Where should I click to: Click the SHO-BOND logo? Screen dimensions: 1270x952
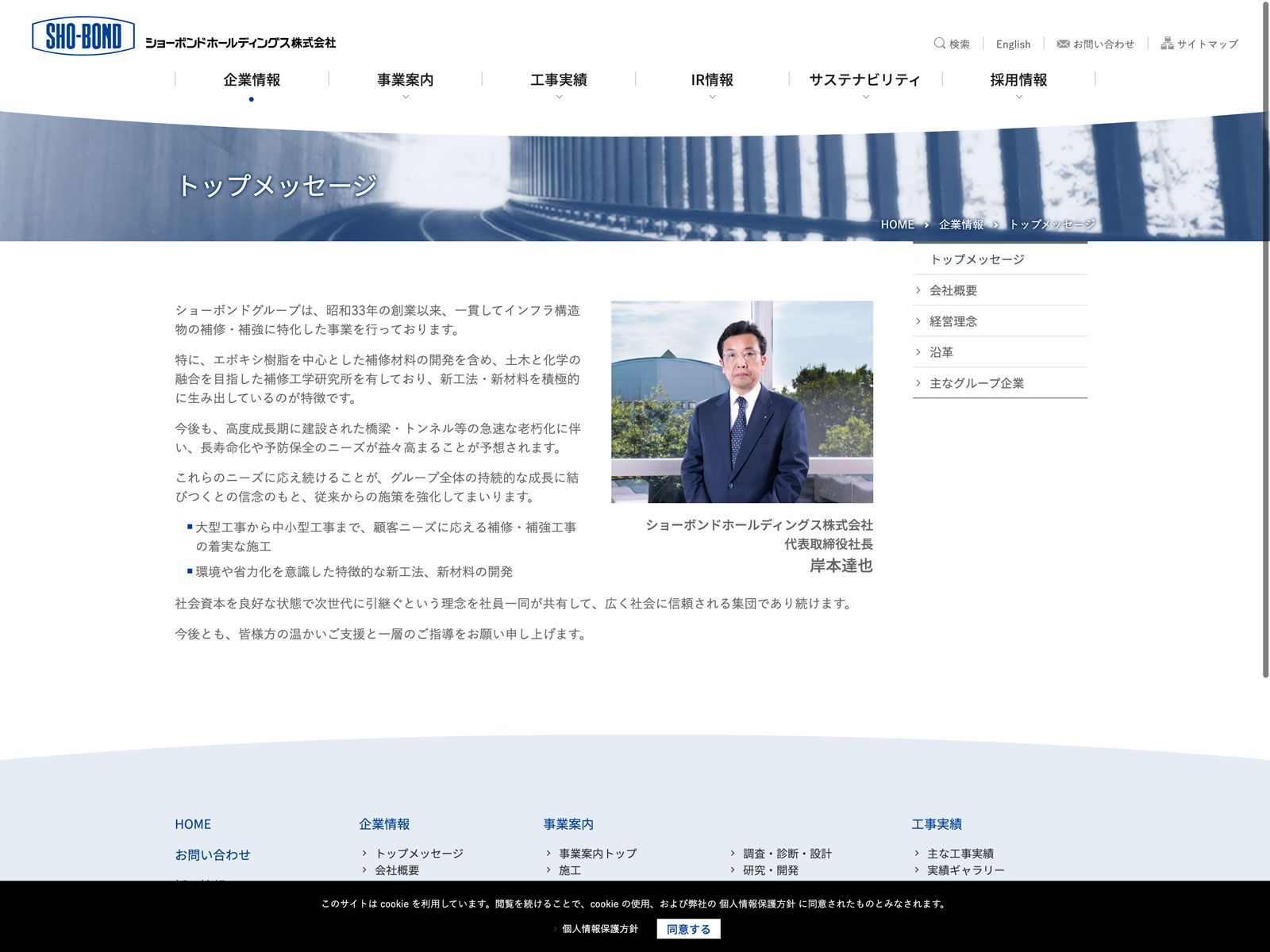click(x=83, y=36)
